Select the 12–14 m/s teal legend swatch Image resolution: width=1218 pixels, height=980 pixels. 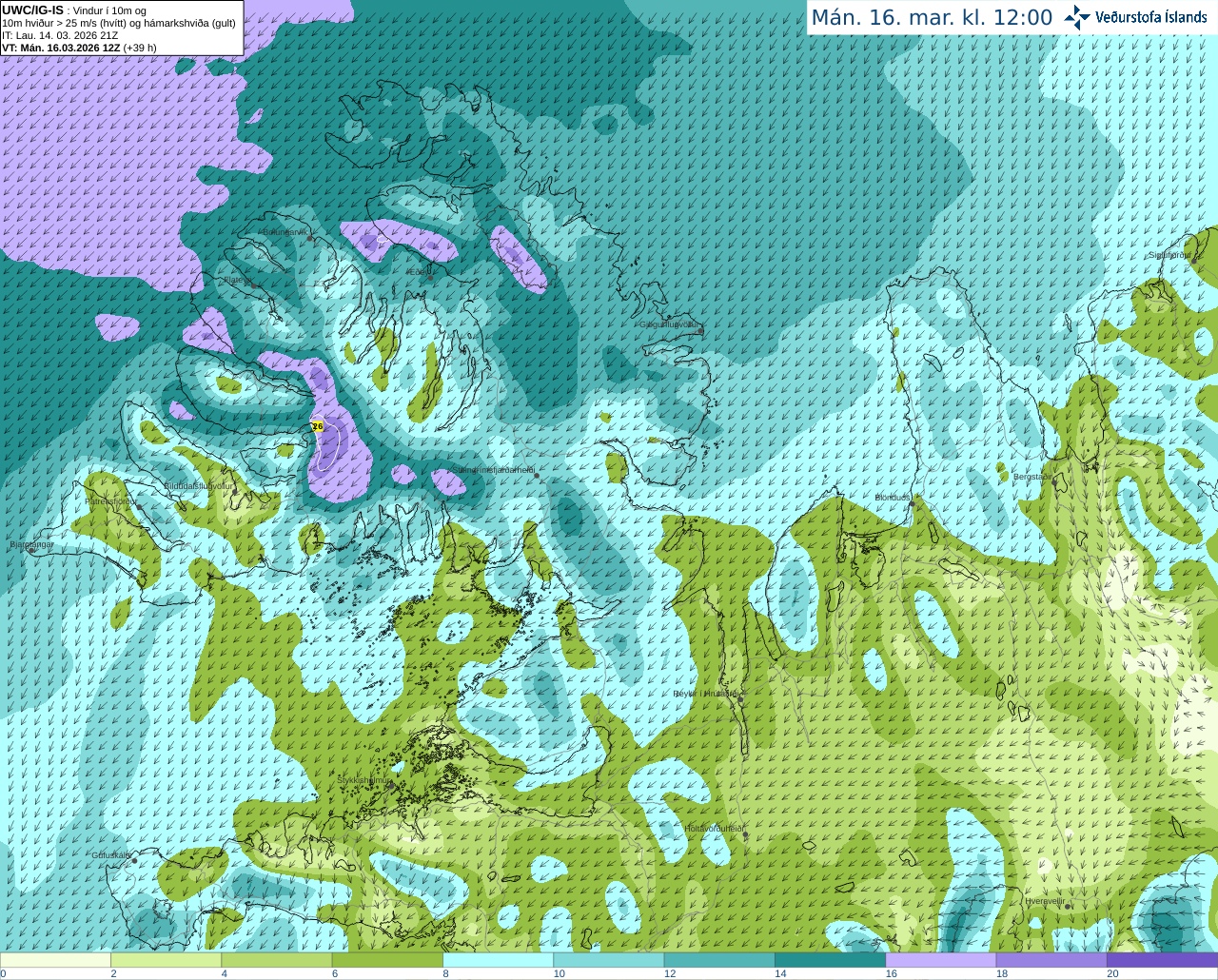(719, 960)
